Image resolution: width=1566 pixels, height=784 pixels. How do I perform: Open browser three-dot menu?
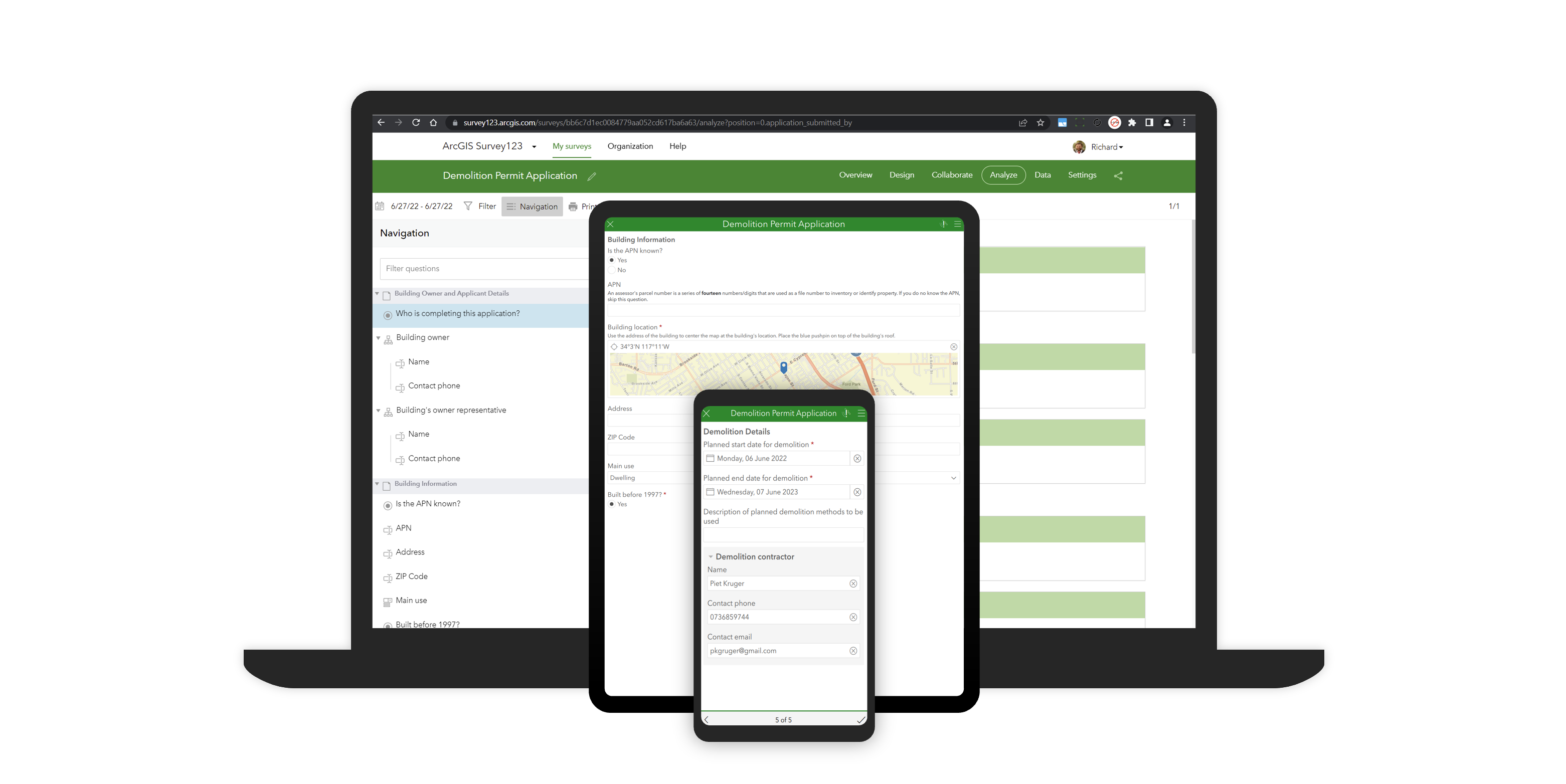click(1184, 122)
